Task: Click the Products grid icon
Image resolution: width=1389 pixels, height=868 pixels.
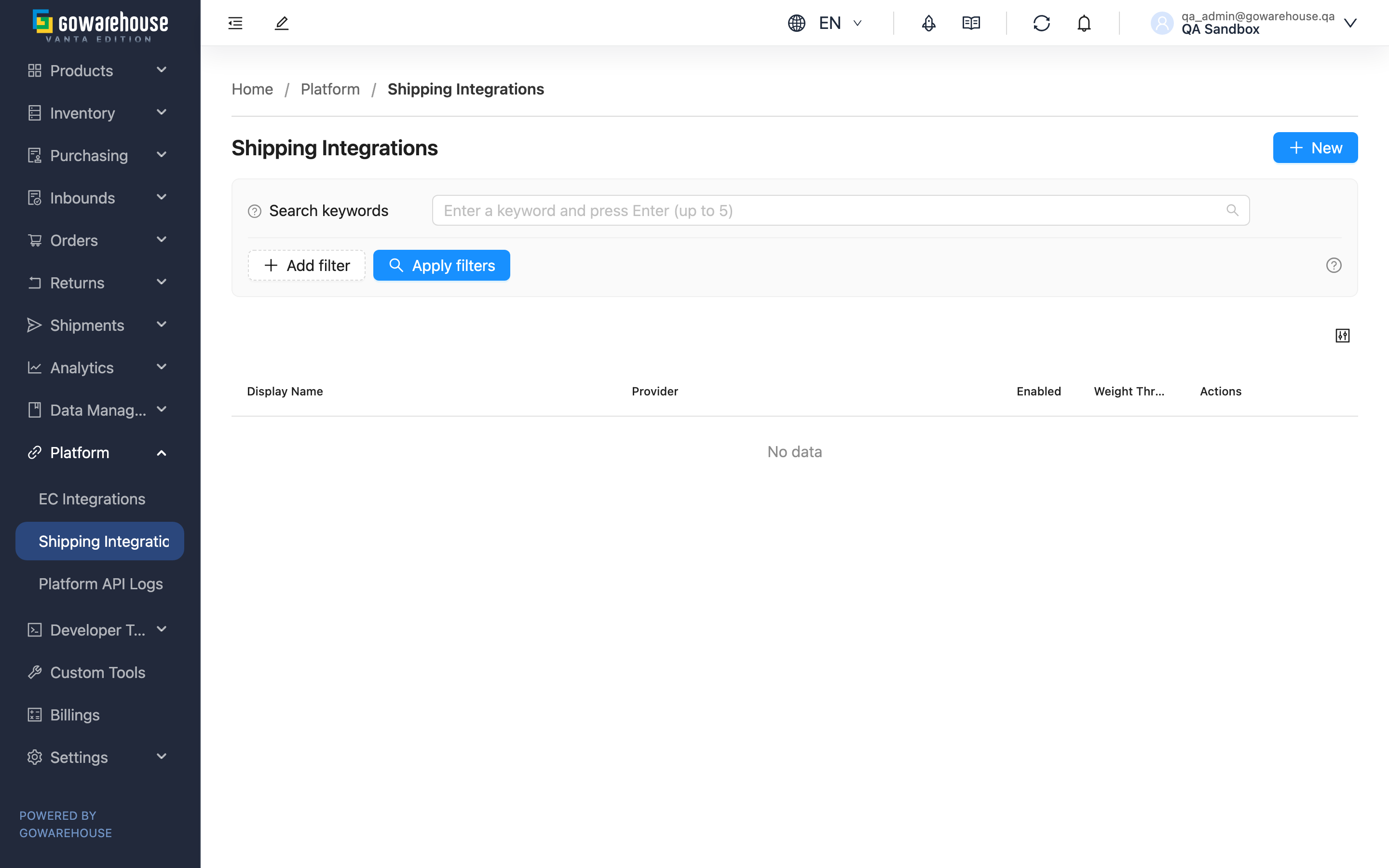Action: click(34, 70)
